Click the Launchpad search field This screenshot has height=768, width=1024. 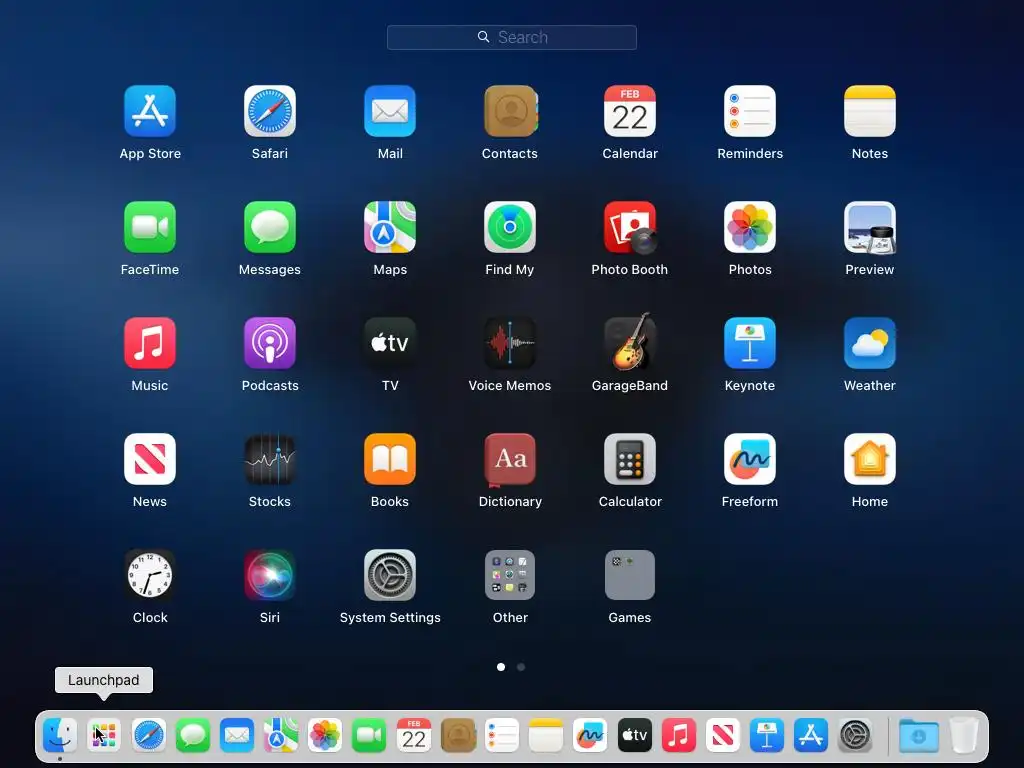pos(511,37)
